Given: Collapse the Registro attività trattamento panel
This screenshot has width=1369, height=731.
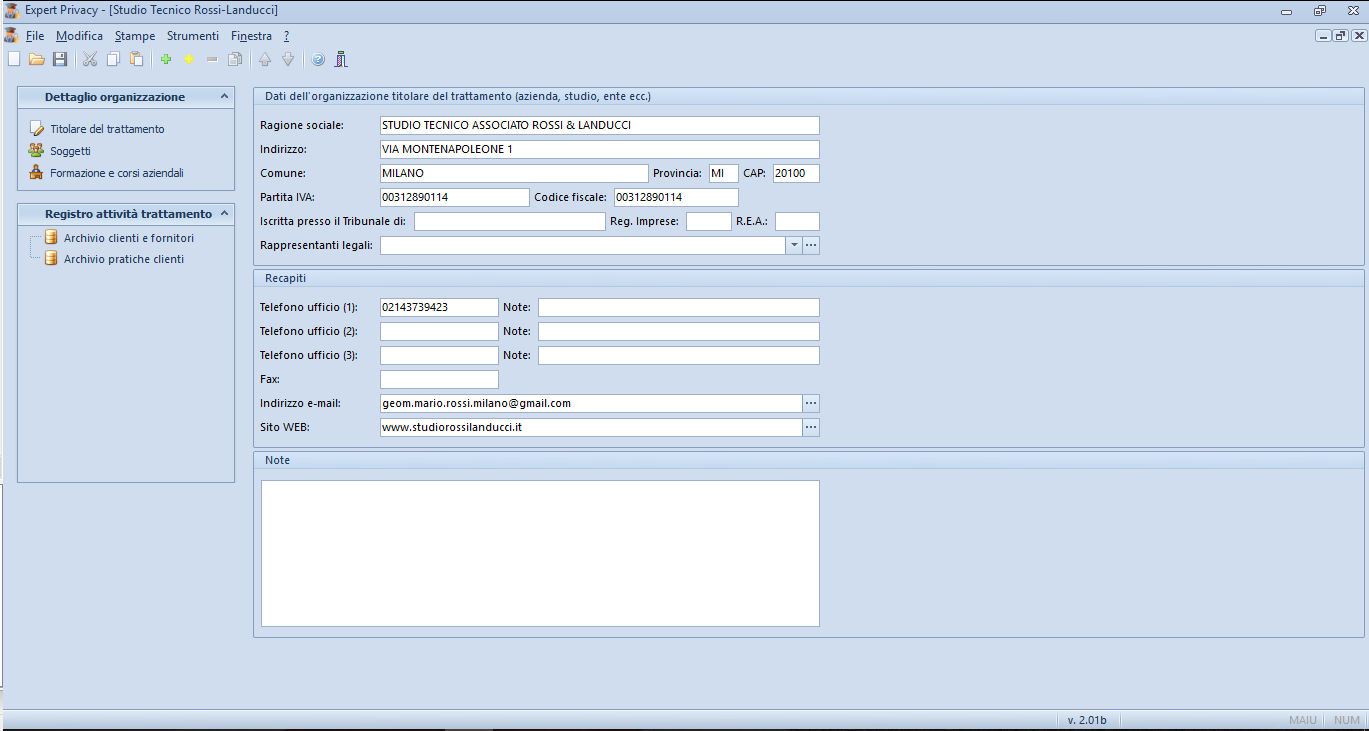Looking at the screenshot, I should pyautogui.click(x=225, y=214).
